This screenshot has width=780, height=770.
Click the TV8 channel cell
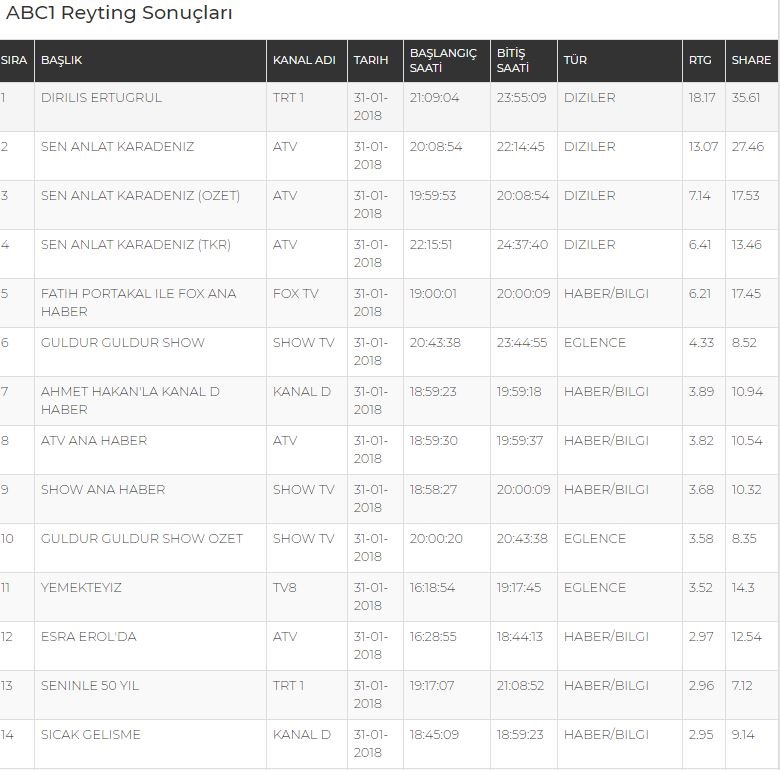[285, 588]
